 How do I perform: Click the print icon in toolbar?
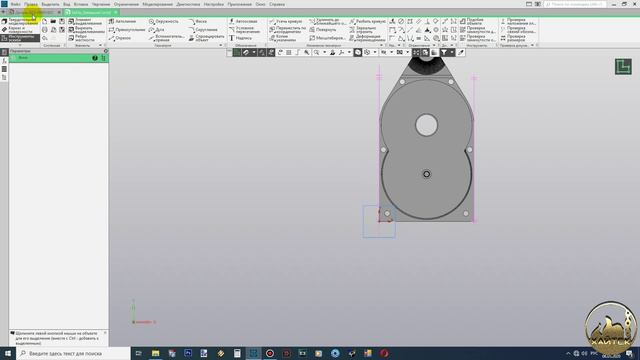(x=44, y=30)
